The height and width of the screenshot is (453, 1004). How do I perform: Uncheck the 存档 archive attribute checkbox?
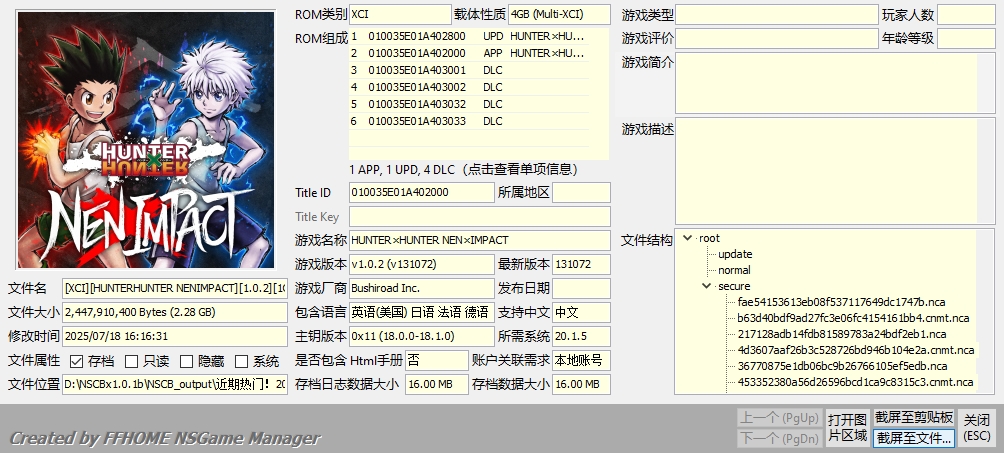click(x=77, y=361)
